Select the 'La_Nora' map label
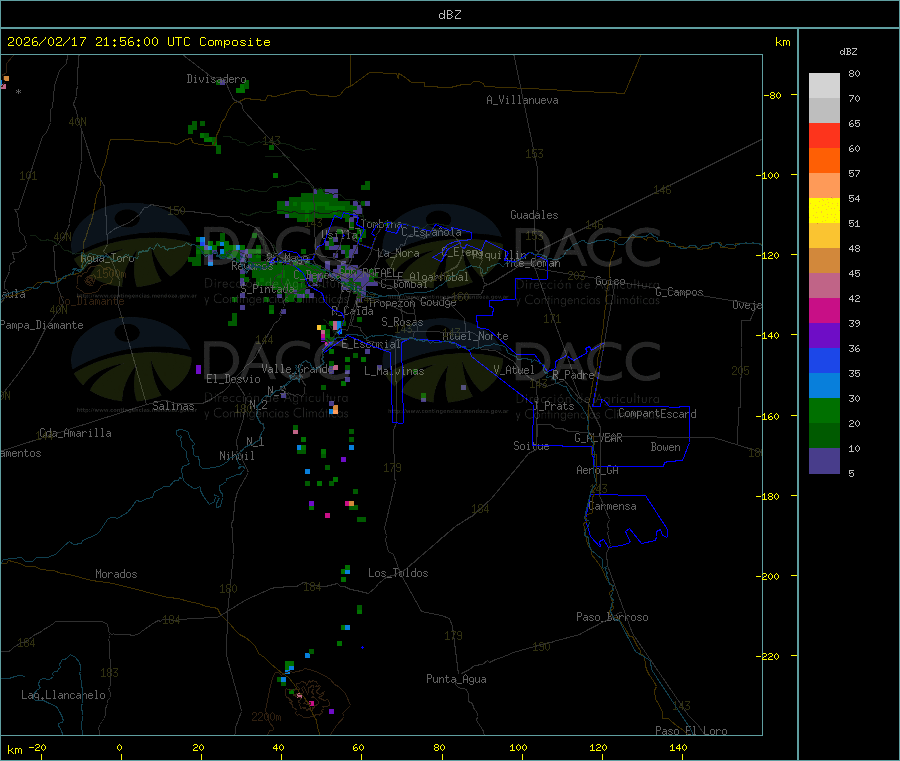Screen dimensions: 900x761 pos(398,253)
